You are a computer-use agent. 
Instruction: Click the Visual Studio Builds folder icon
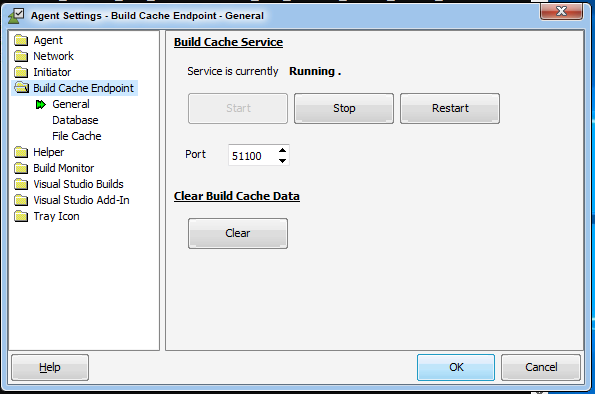point(21,184)
